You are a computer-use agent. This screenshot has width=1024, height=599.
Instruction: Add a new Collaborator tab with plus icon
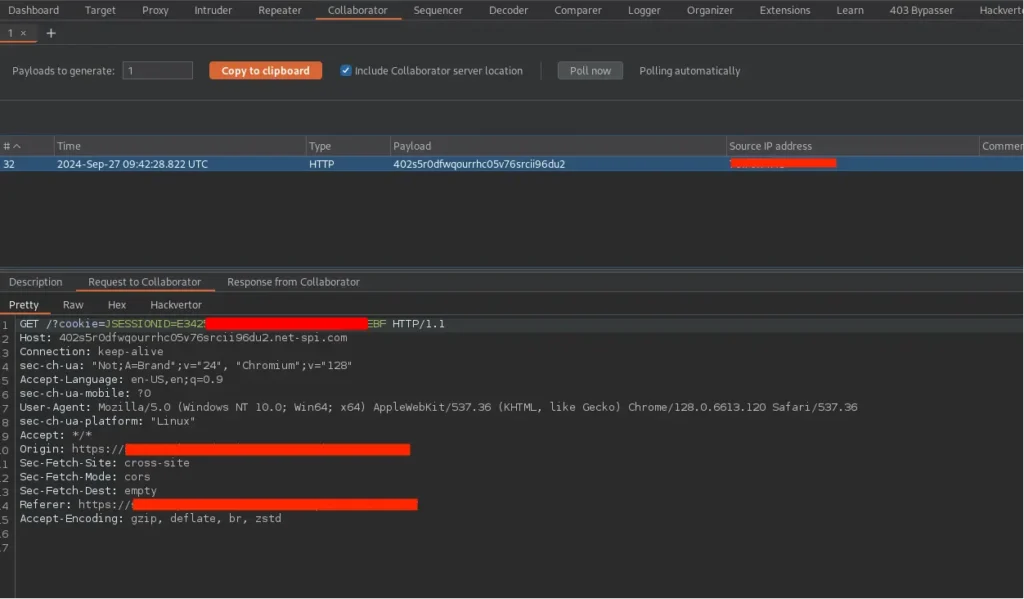coord(51,33)
